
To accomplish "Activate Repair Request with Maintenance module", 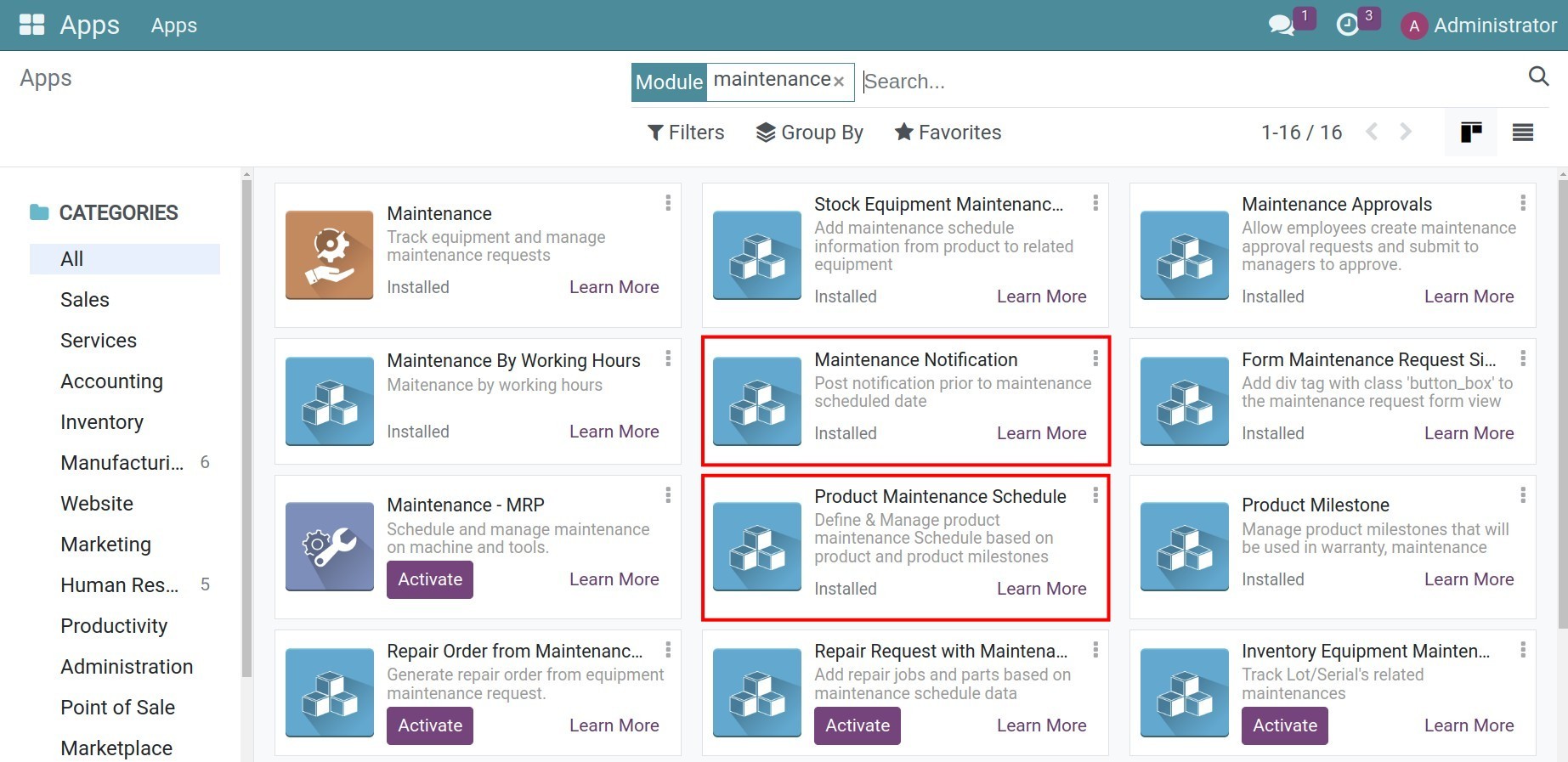I will (858, 725).
